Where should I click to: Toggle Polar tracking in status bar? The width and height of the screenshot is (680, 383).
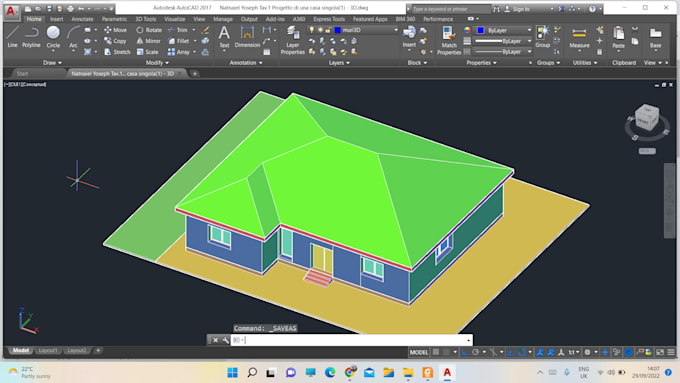pyautogui.click(x=476, y=352)
